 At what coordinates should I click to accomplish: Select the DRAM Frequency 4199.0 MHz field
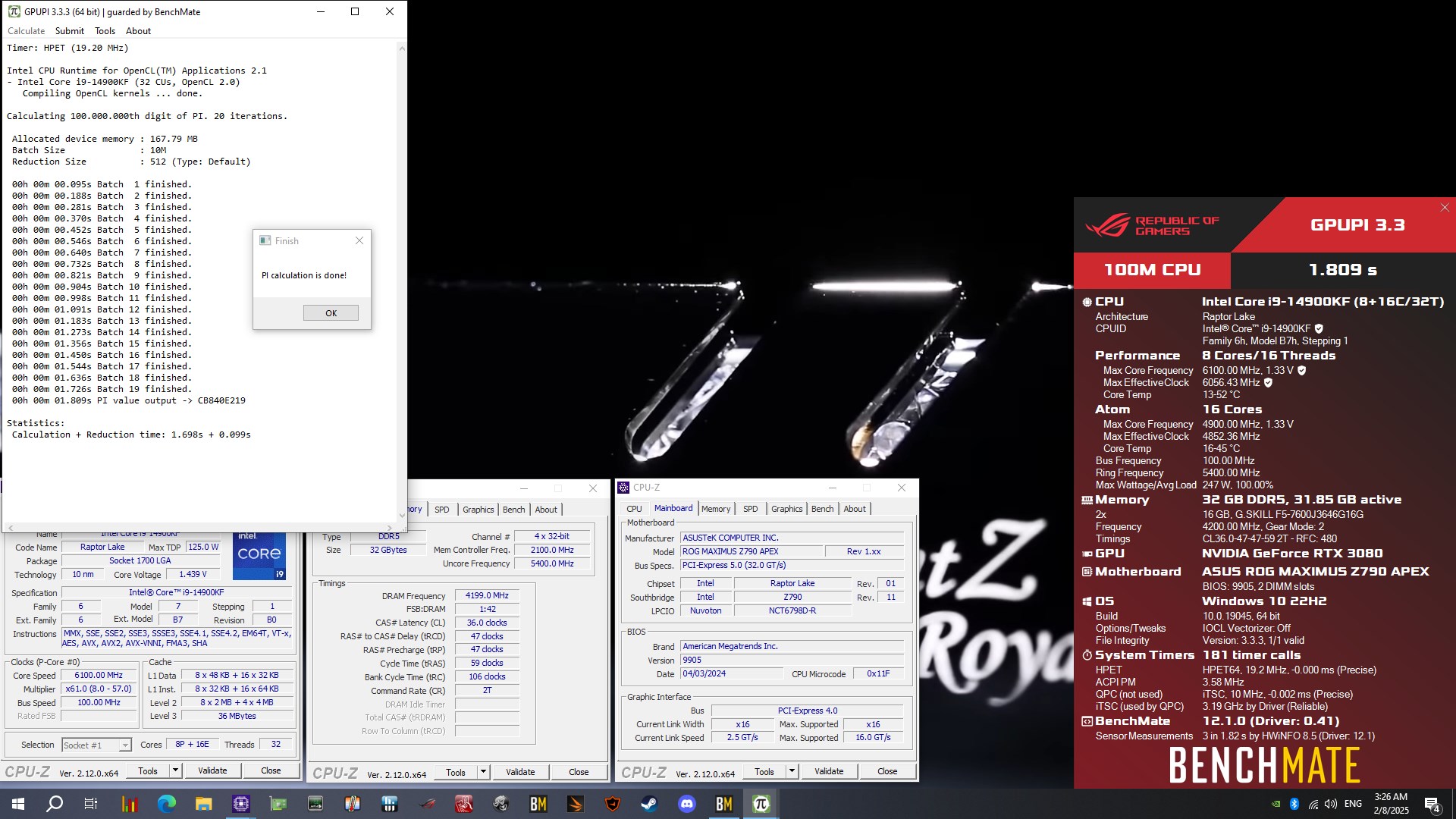point(487,596)
